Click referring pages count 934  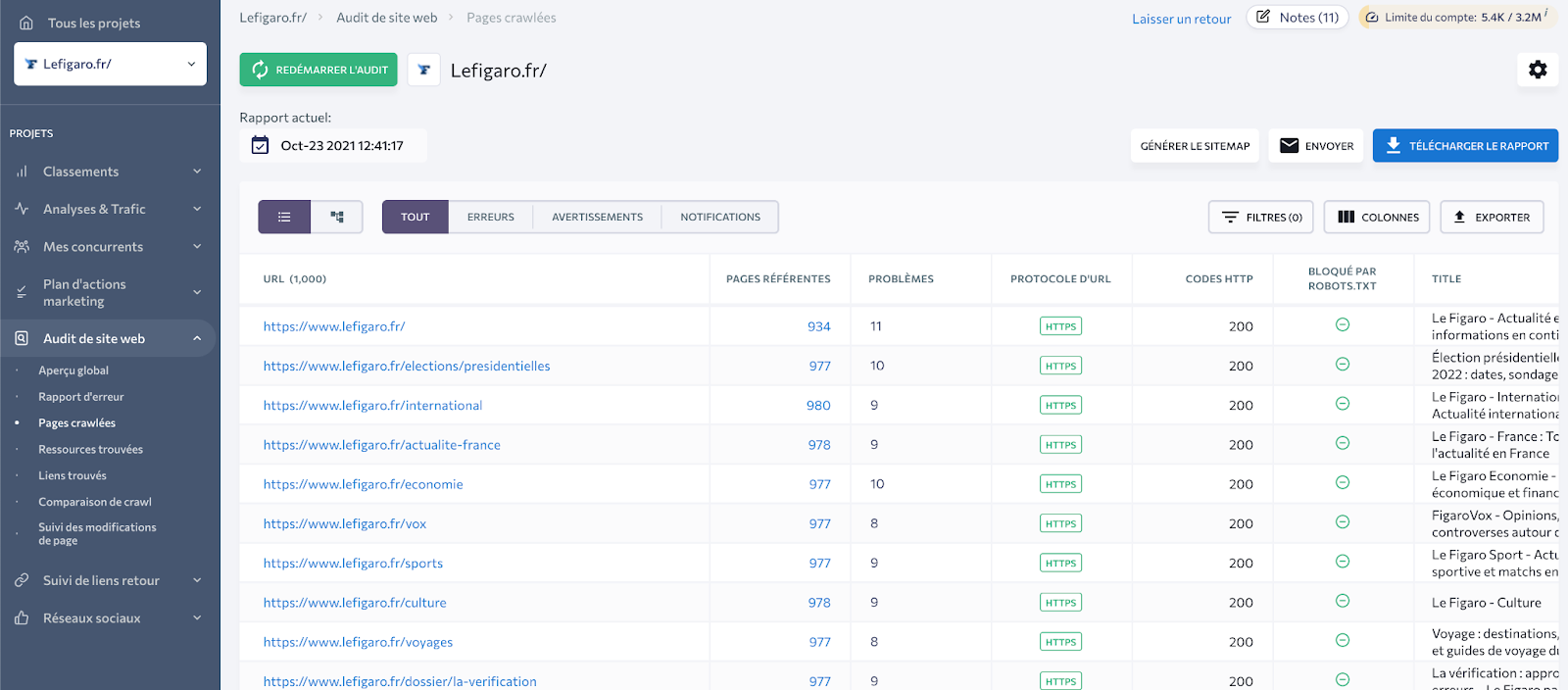[x=819, y=326]
